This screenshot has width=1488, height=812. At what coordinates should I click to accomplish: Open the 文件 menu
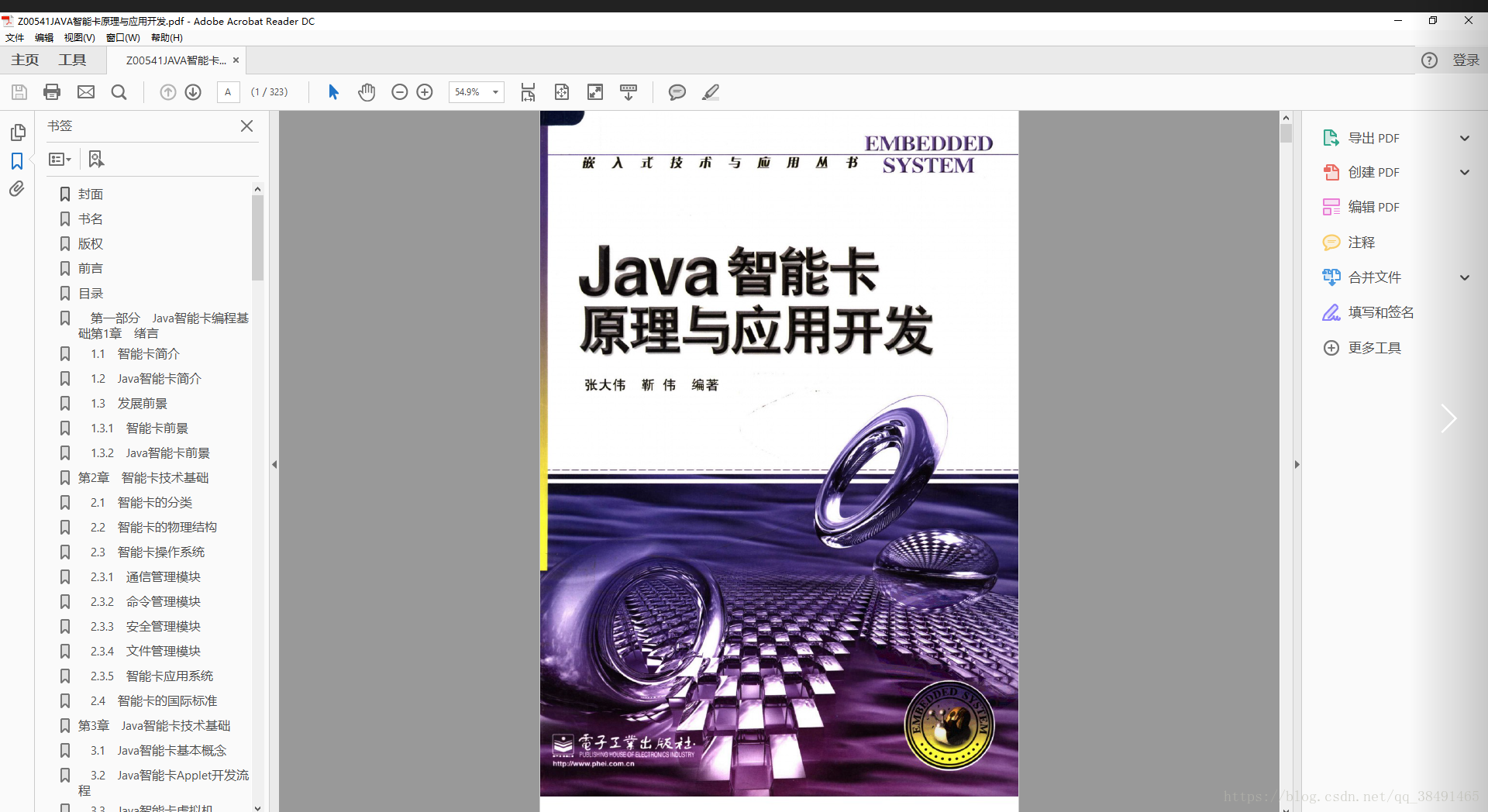pyautogui.click(x=15, y=37)
